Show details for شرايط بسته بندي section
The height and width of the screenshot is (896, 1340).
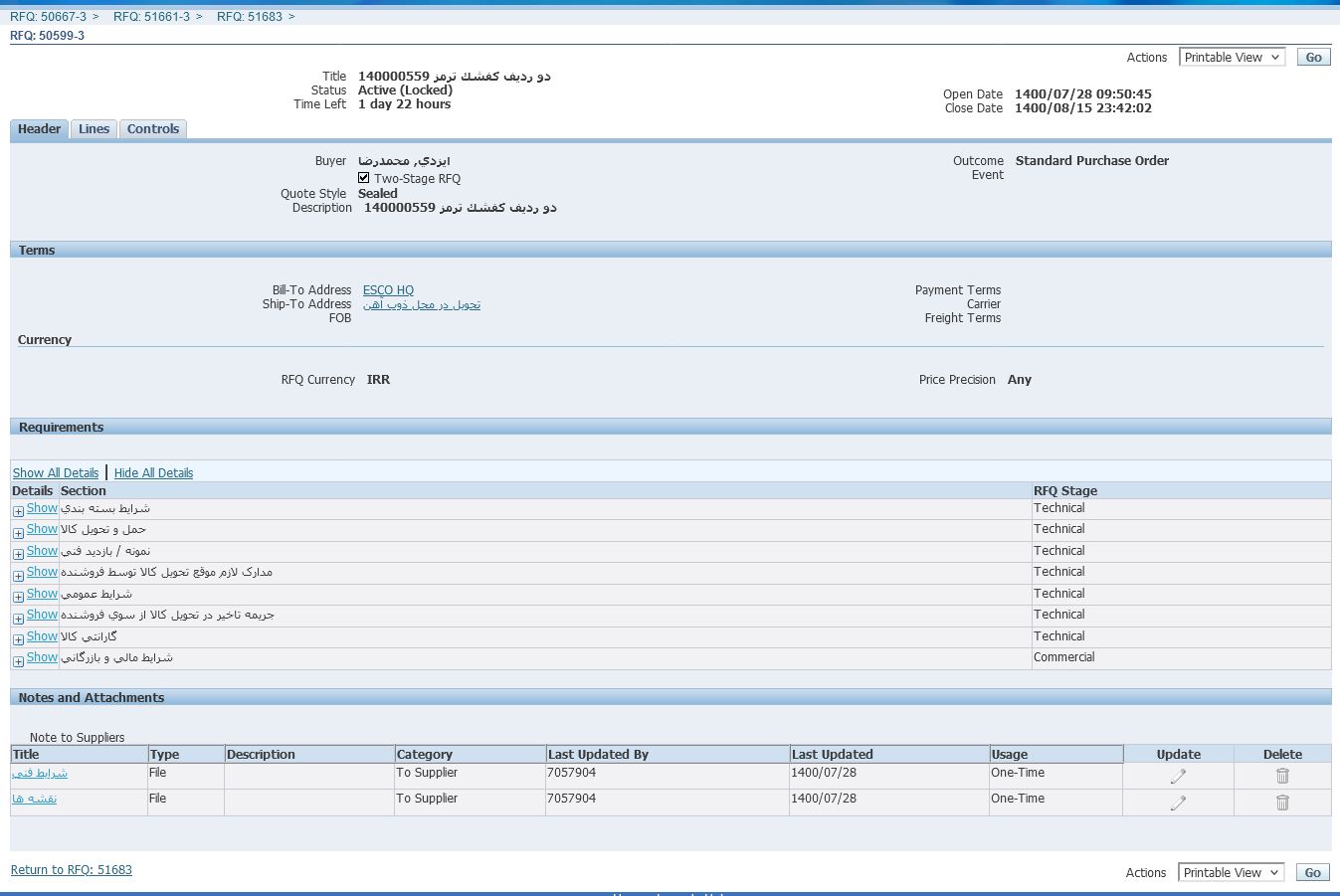(42, 508)
